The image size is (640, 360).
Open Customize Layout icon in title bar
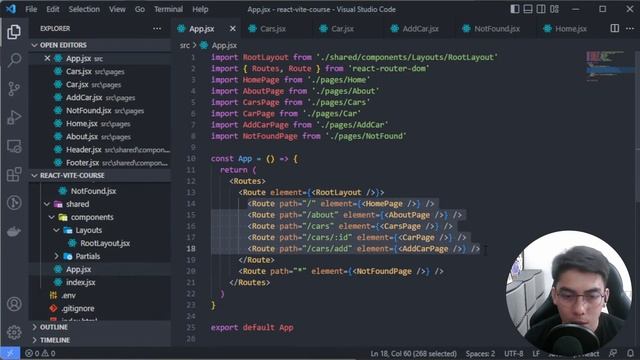click(554, 9)
